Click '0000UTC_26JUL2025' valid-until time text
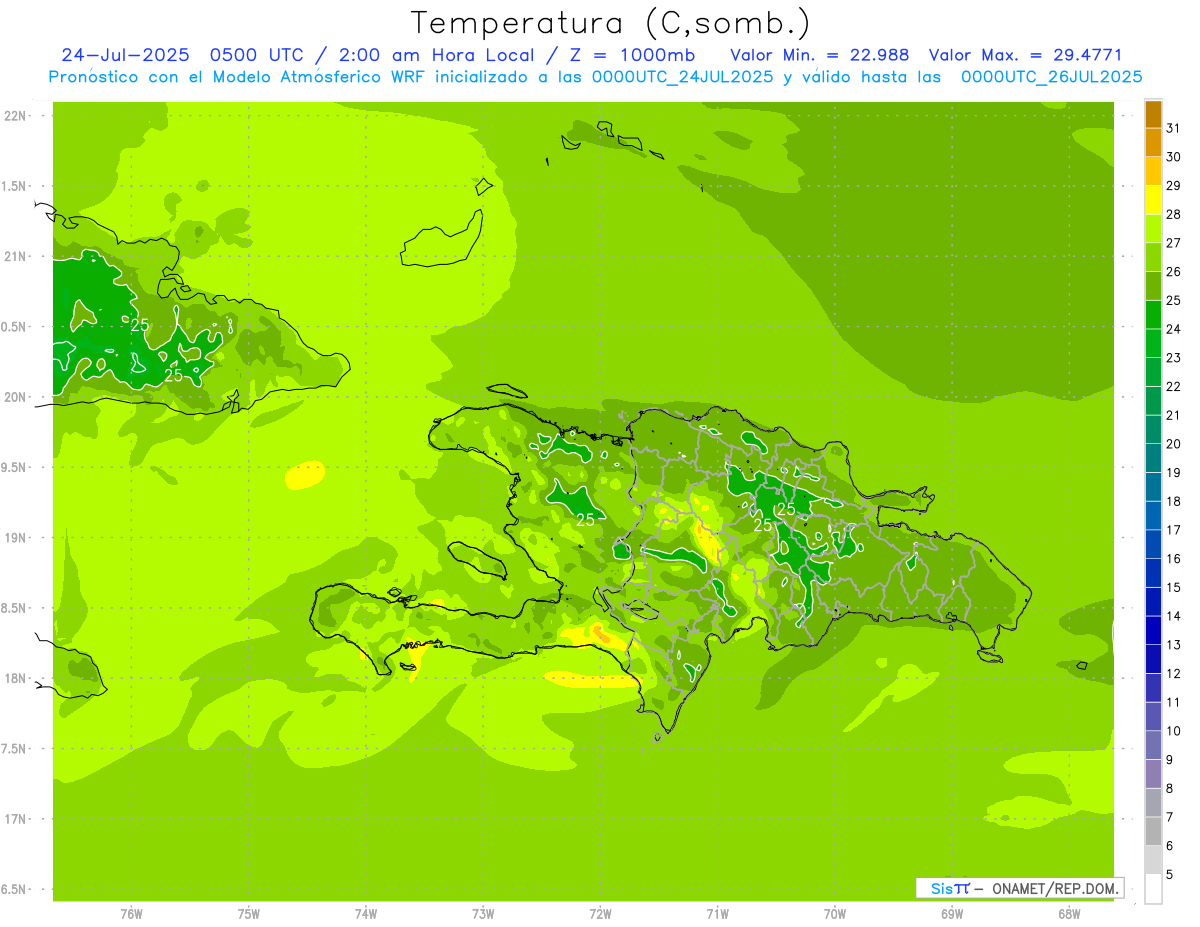This screenshot has height=927, width=1200. coord(1051,77)
